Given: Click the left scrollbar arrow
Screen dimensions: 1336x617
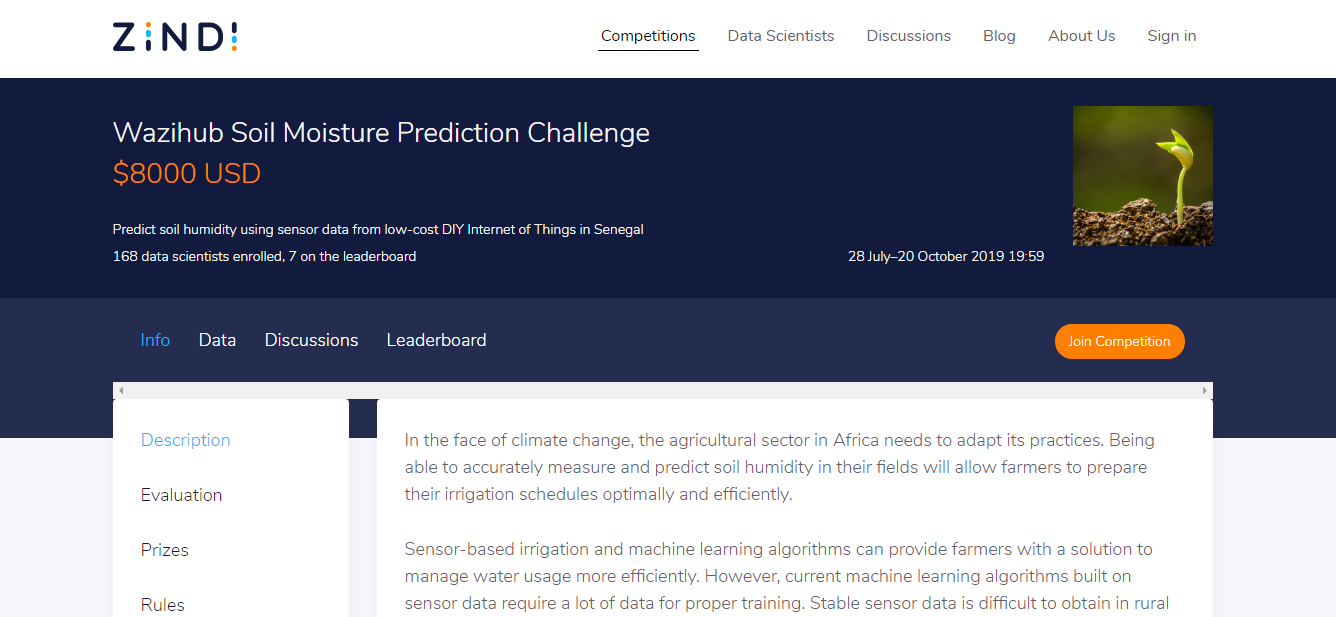Looking at the screenshot, I should tap(121, 390).
